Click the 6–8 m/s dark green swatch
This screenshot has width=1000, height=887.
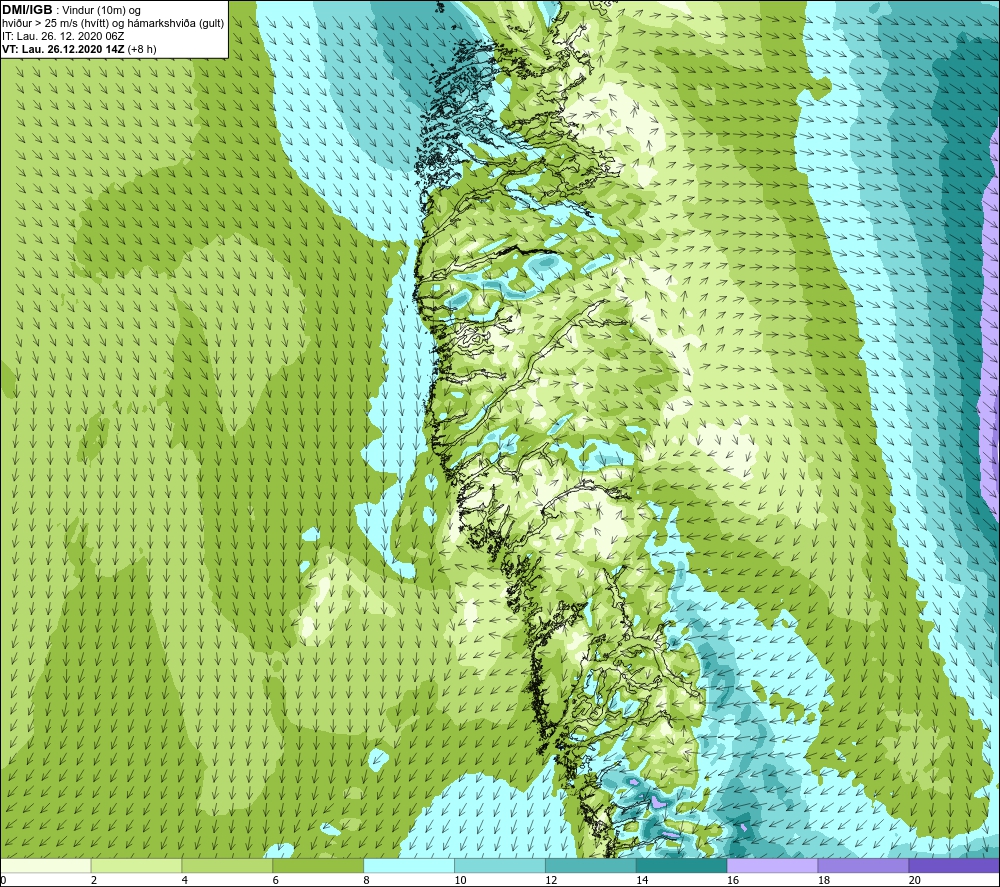(318, 866)
